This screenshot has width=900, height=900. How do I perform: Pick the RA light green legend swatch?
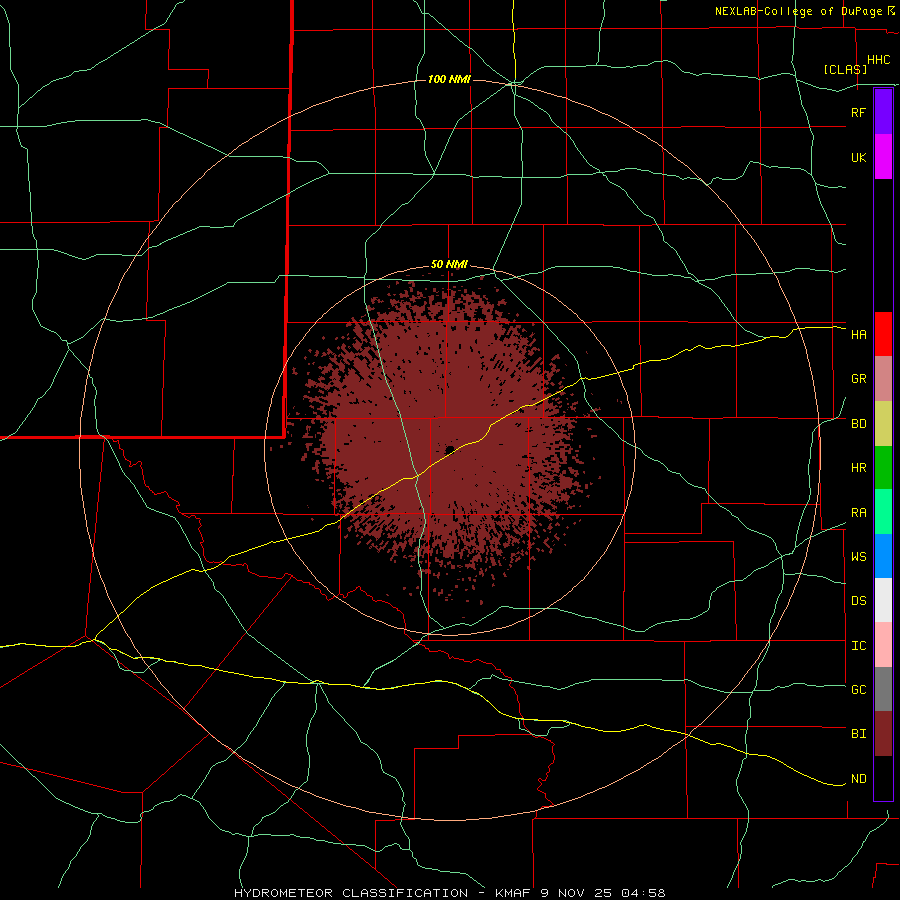883,512
